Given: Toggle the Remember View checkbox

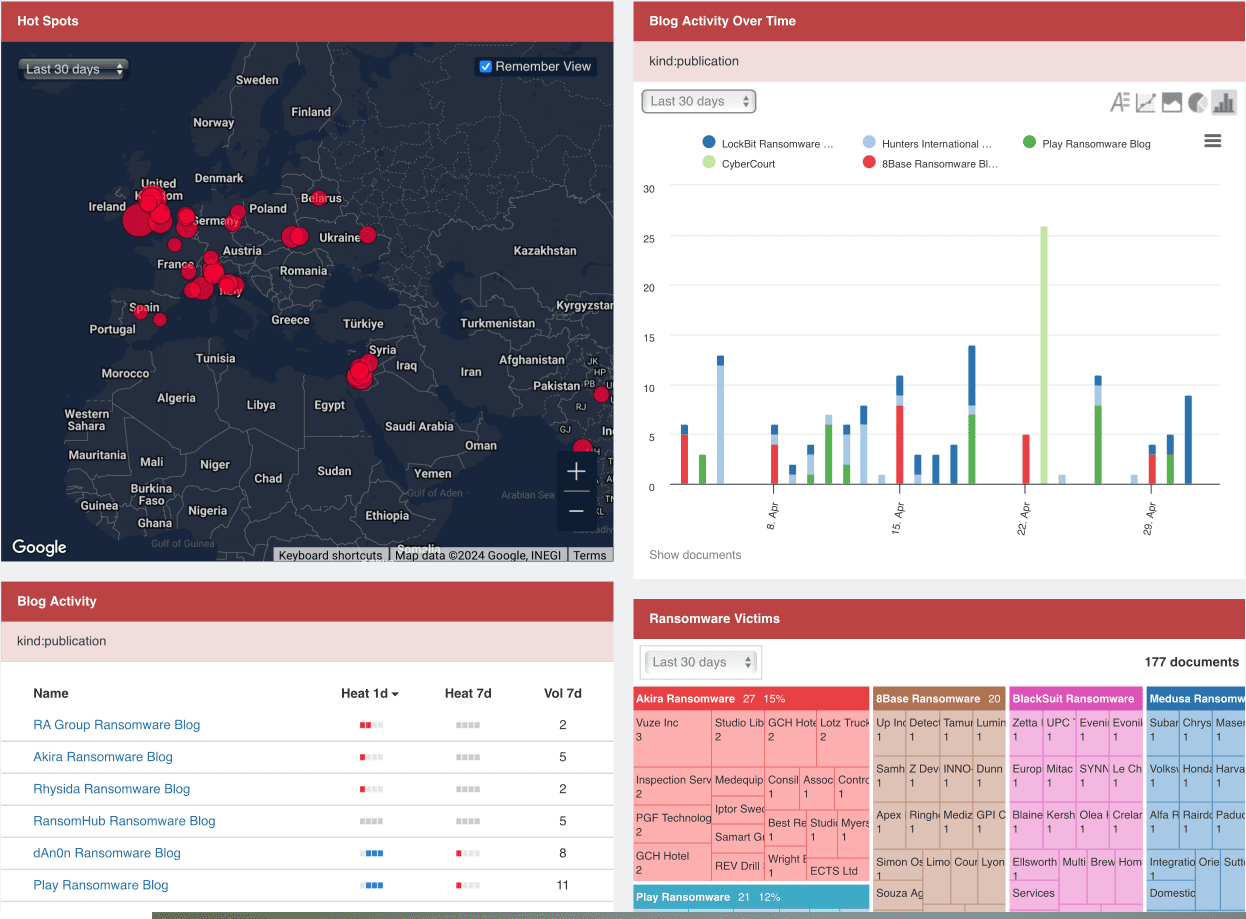Looking at the screenshot, I should click(x=486, y=67).
